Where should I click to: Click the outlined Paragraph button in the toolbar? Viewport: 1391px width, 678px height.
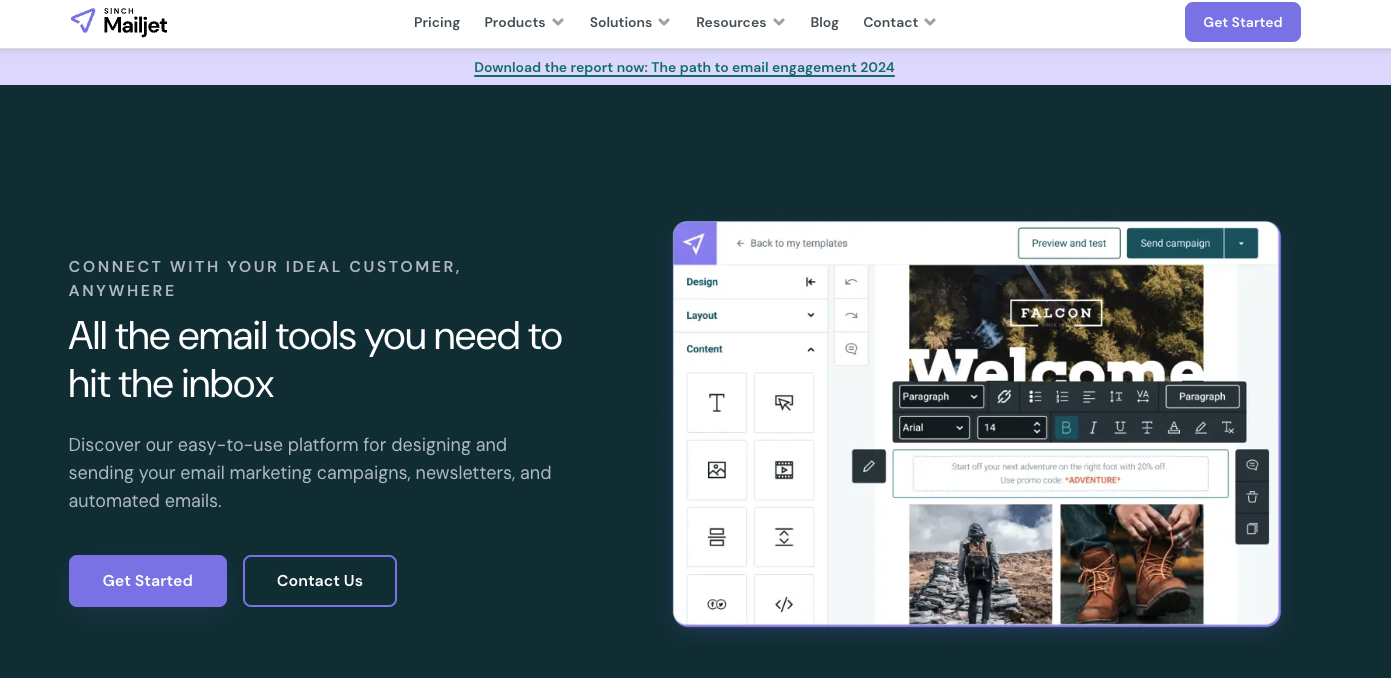[1202, 397]
